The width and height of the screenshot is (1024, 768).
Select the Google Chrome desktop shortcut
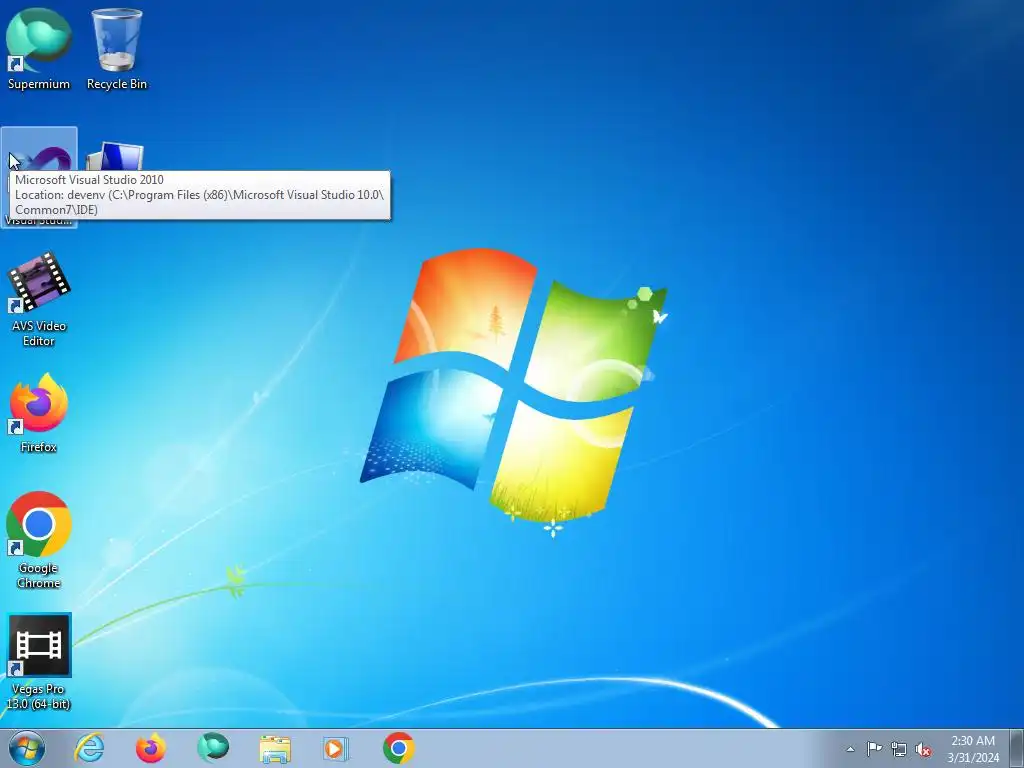39,540
